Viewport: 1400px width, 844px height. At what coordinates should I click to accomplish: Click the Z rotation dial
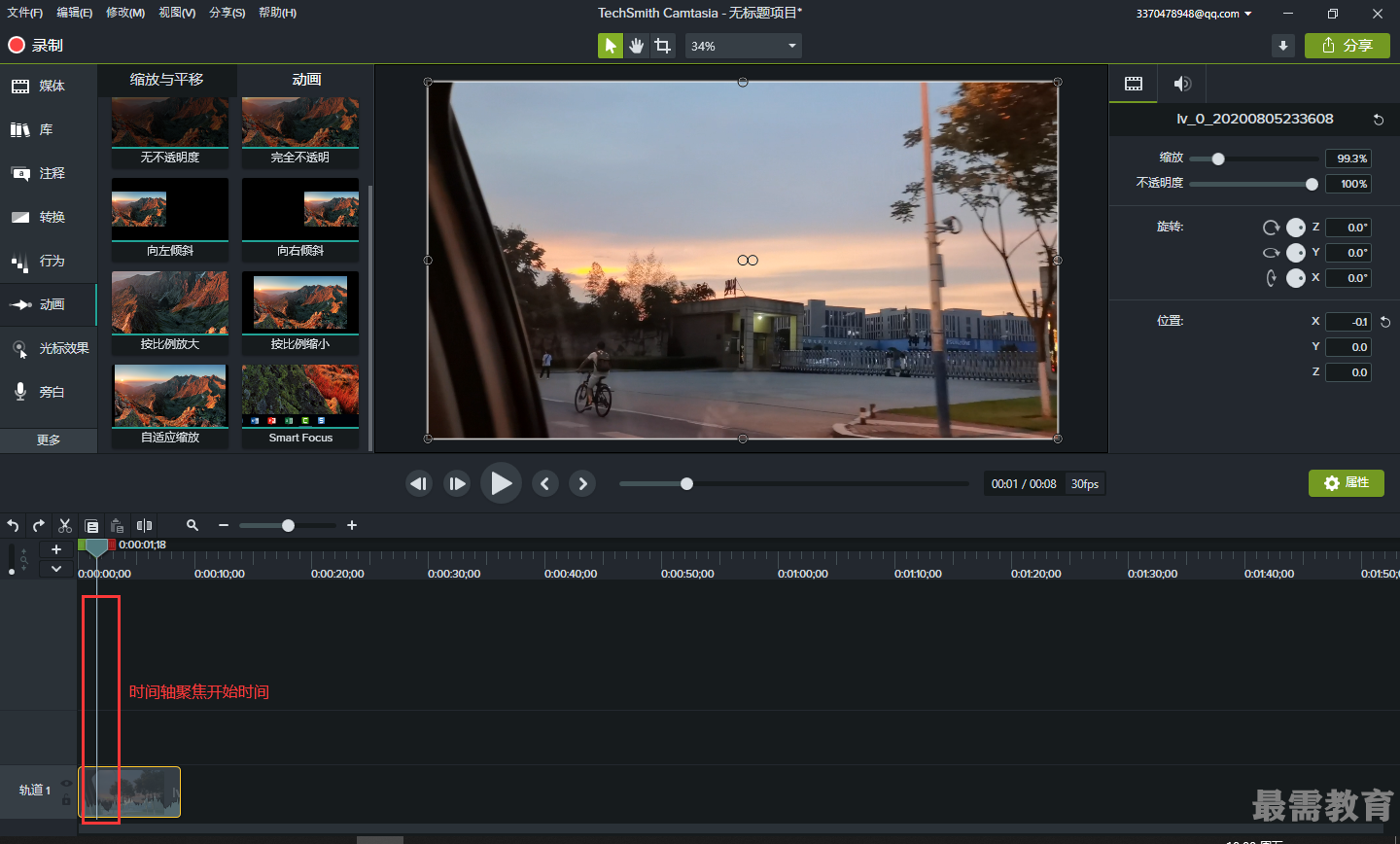1296,228
